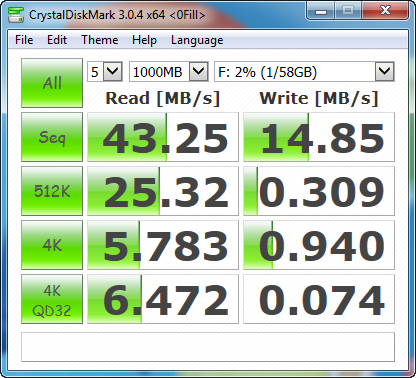
Task: Start the Seq benchmark test
Action: click(x=52, y=137)
